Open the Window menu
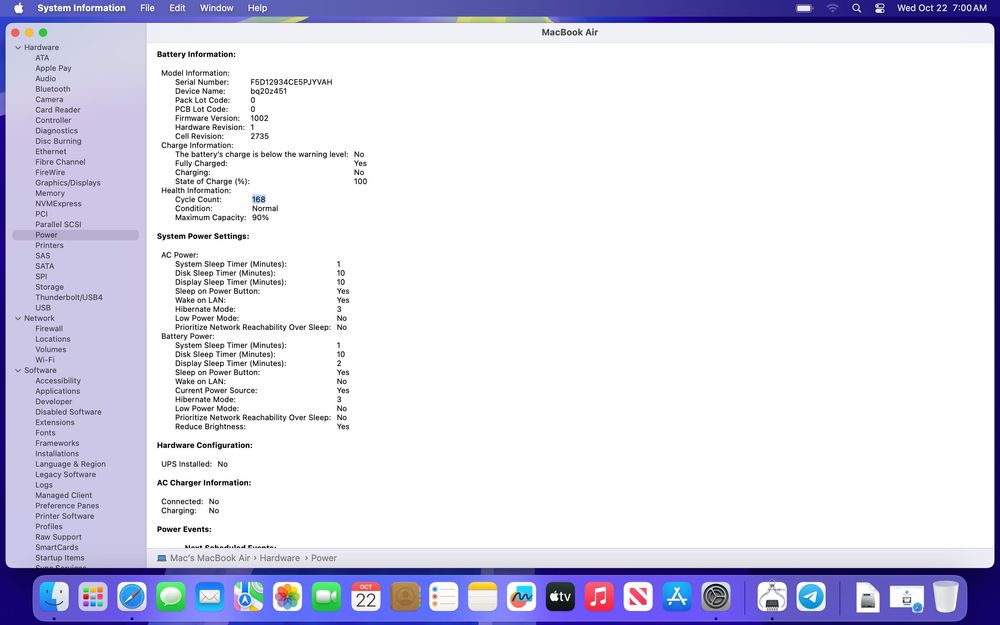Image resolution: width=1000 pixels, height=625 pixels. [x=216, y=8]
